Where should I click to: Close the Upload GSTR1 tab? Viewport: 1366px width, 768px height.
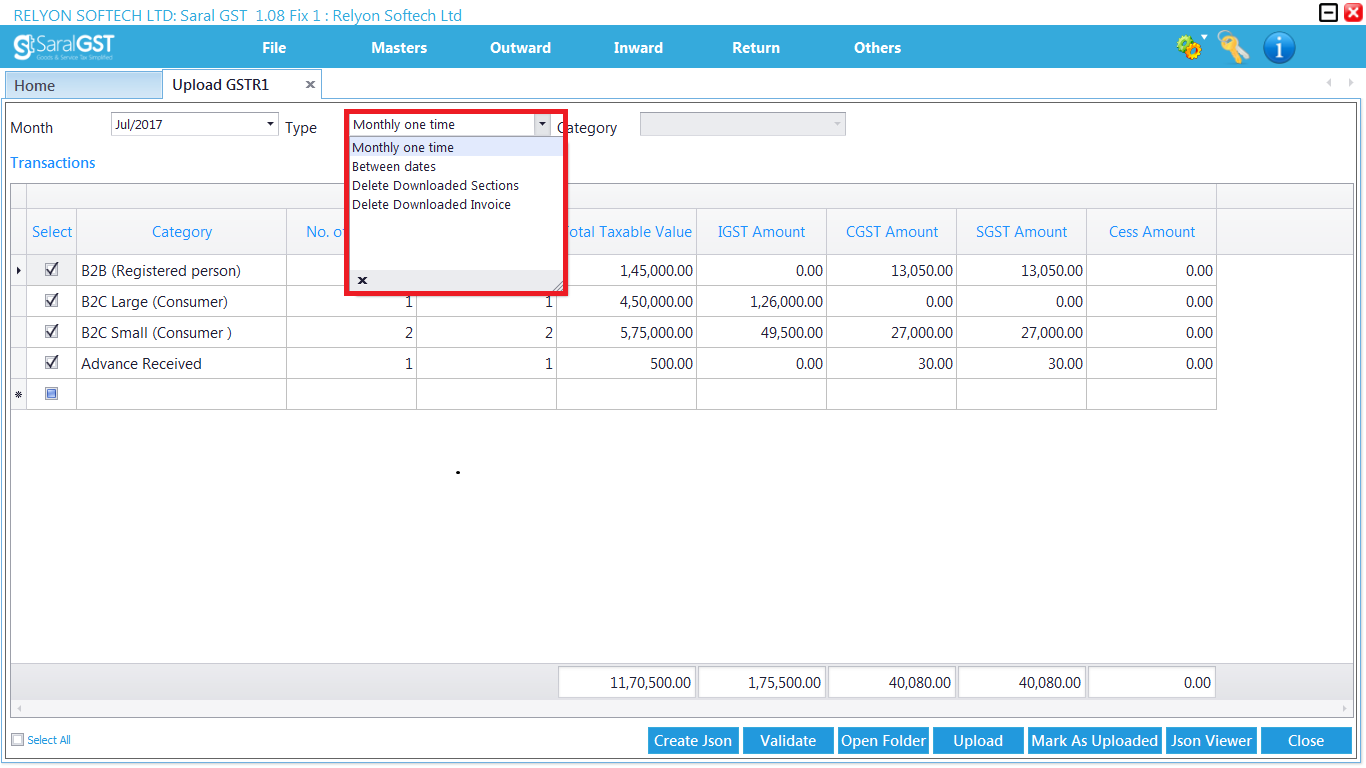[310, 84]
